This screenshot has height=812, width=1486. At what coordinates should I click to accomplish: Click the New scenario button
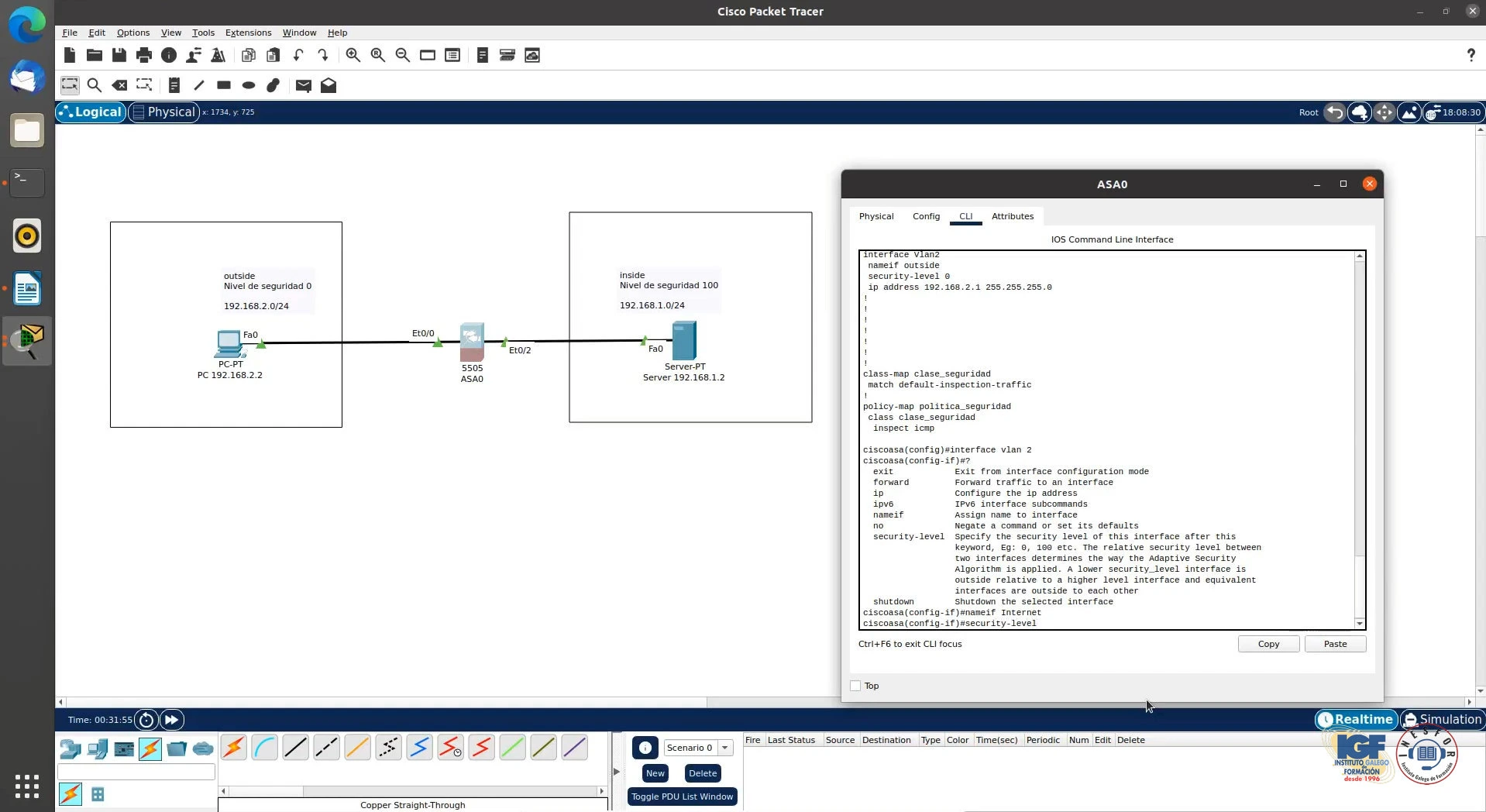(655, 773)
